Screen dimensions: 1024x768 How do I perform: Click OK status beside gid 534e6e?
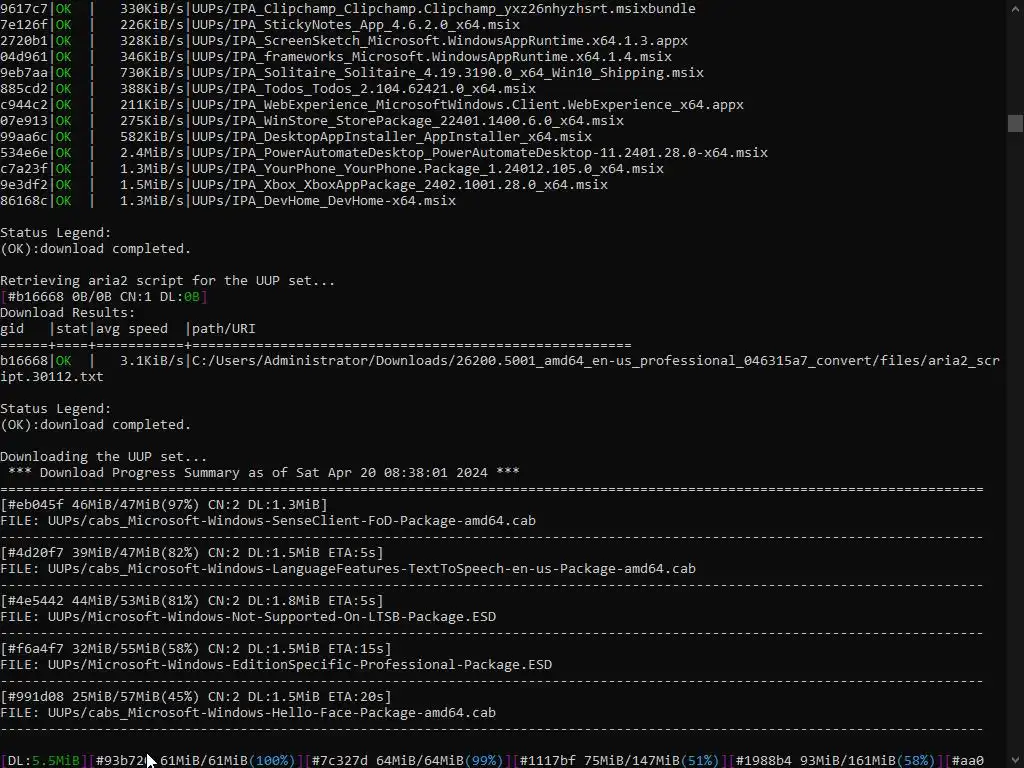coord(63,153)
